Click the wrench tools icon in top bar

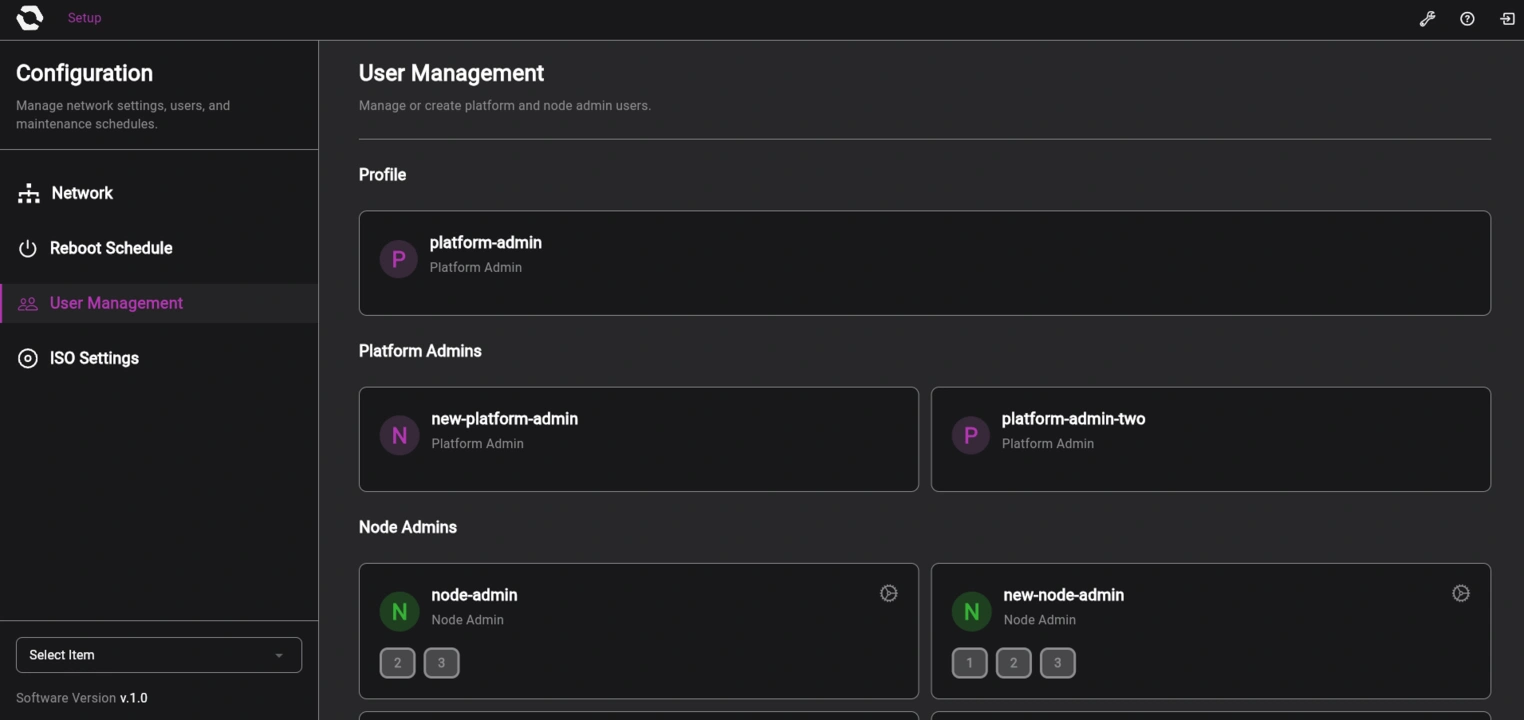[1427, 18]
